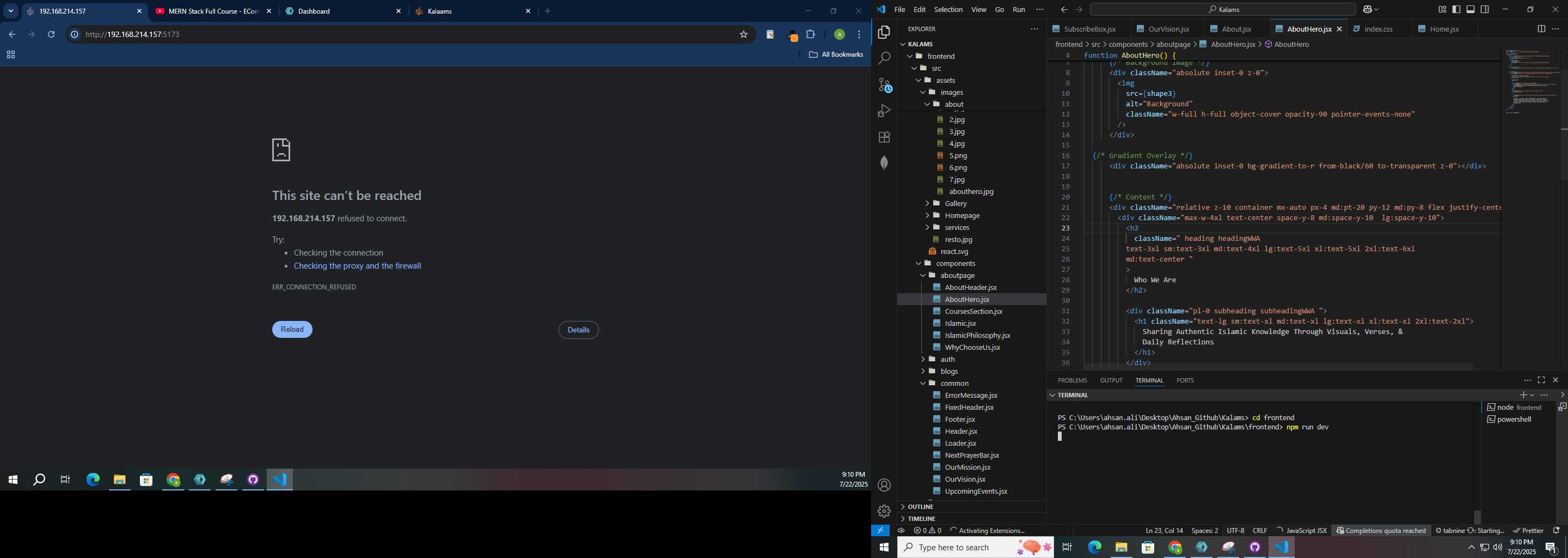Open the Explorer view in VS Code activity bar

click(884, 32)
